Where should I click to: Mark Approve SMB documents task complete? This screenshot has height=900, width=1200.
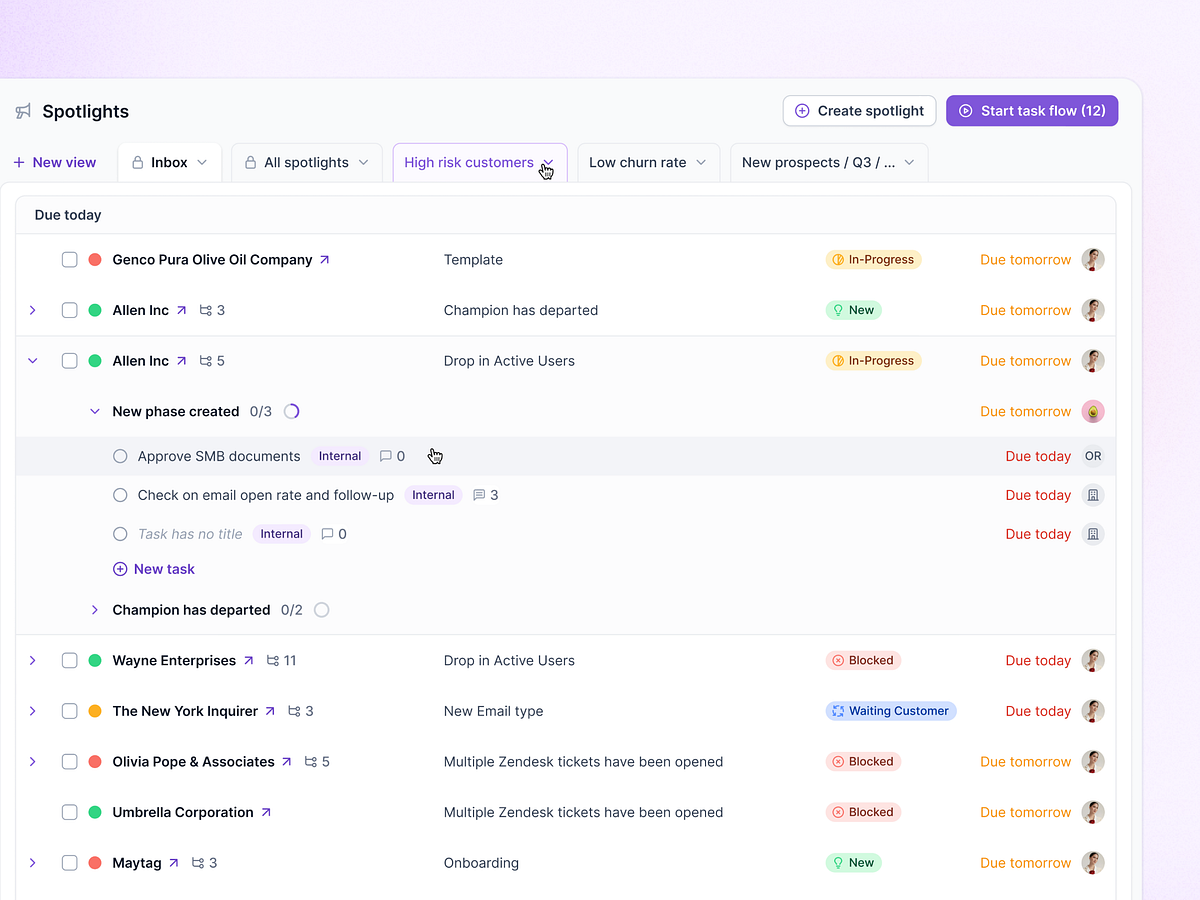(120, 455)
